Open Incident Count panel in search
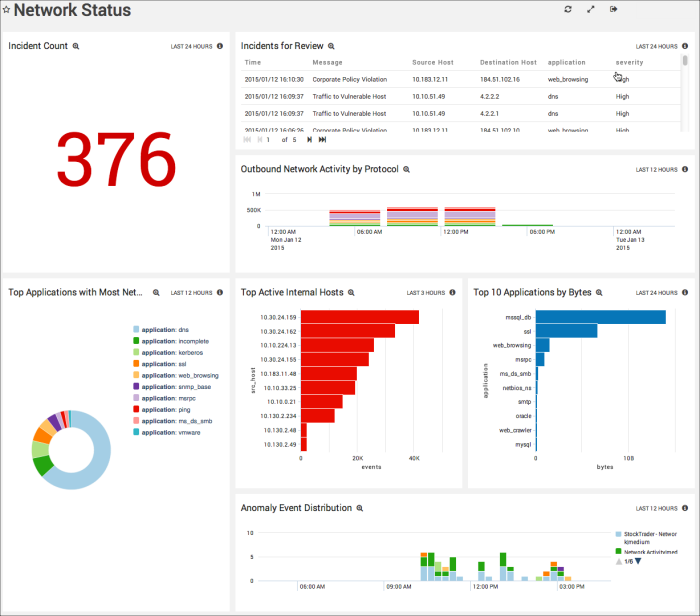Viewport: 700px width, 616px height. coord(76,46)
